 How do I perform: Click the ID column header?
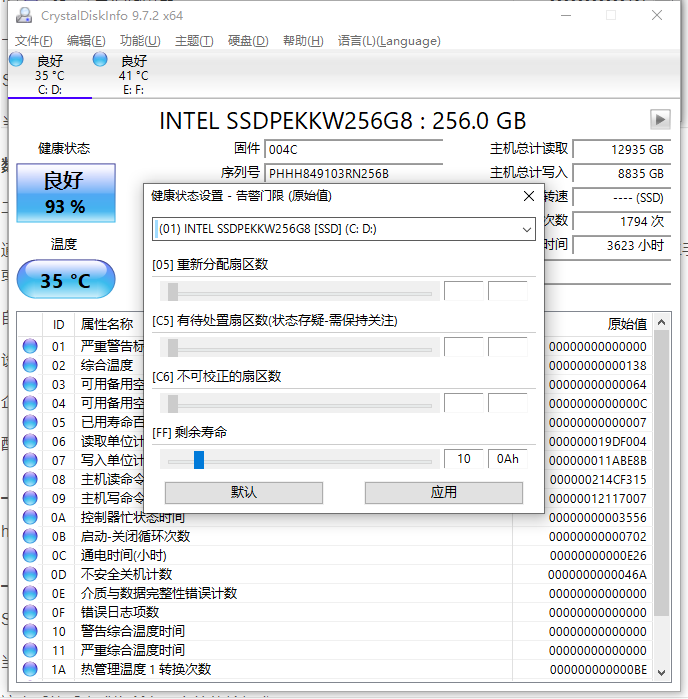(x=58, y=324)
